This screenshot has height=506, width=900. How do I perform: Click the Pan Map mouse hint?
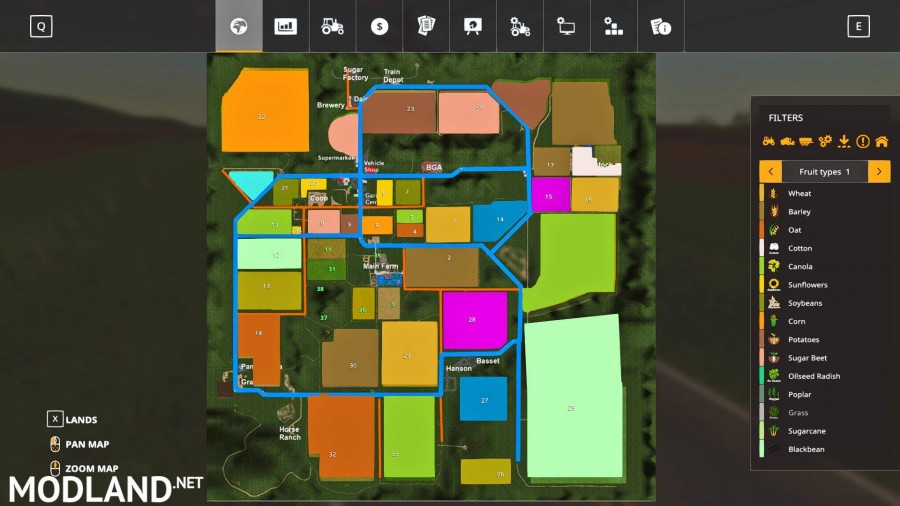80,444
